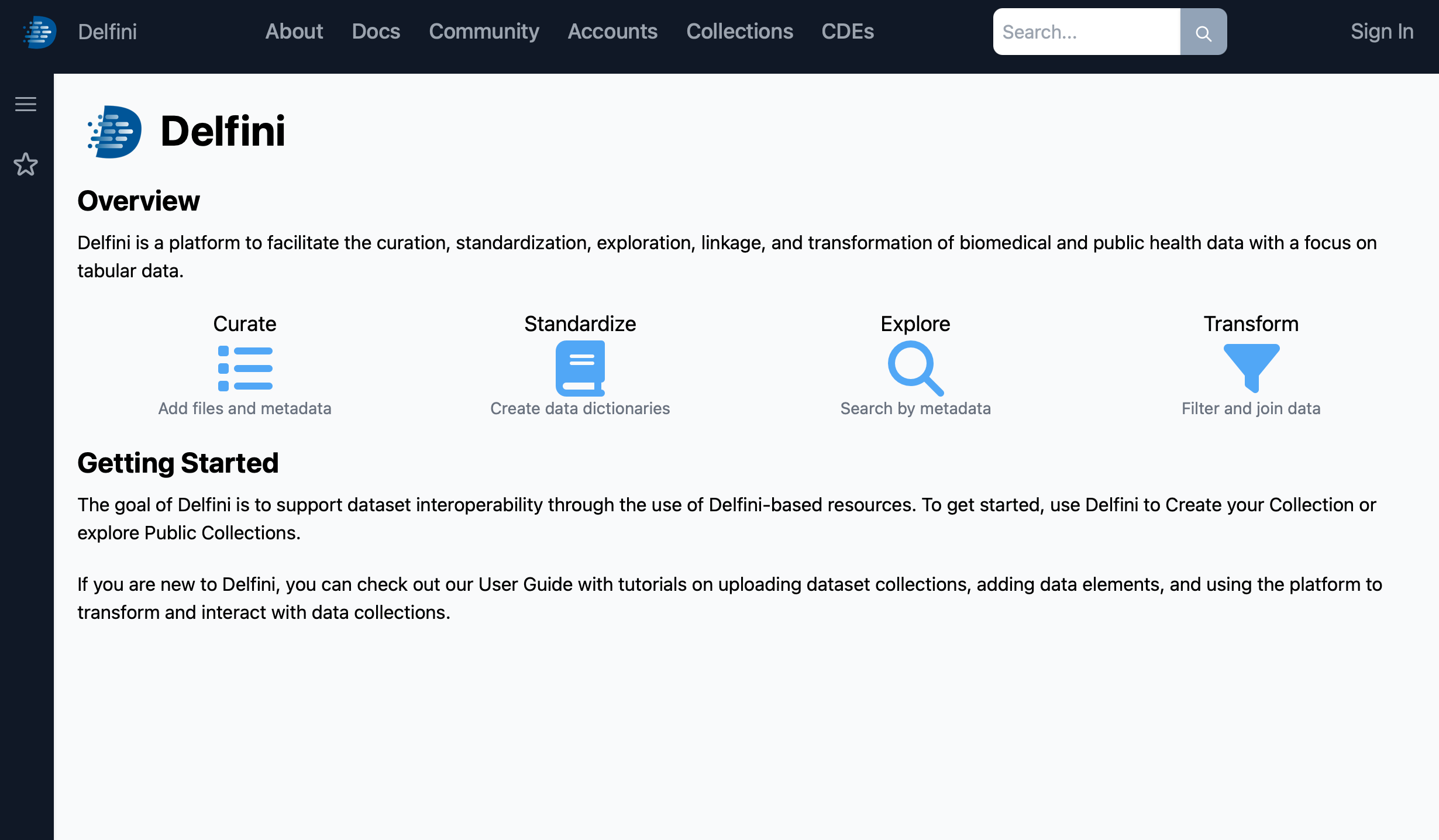Open the About menu item
Viewport: 1439px width, 840px height.
tap(294, 32)
